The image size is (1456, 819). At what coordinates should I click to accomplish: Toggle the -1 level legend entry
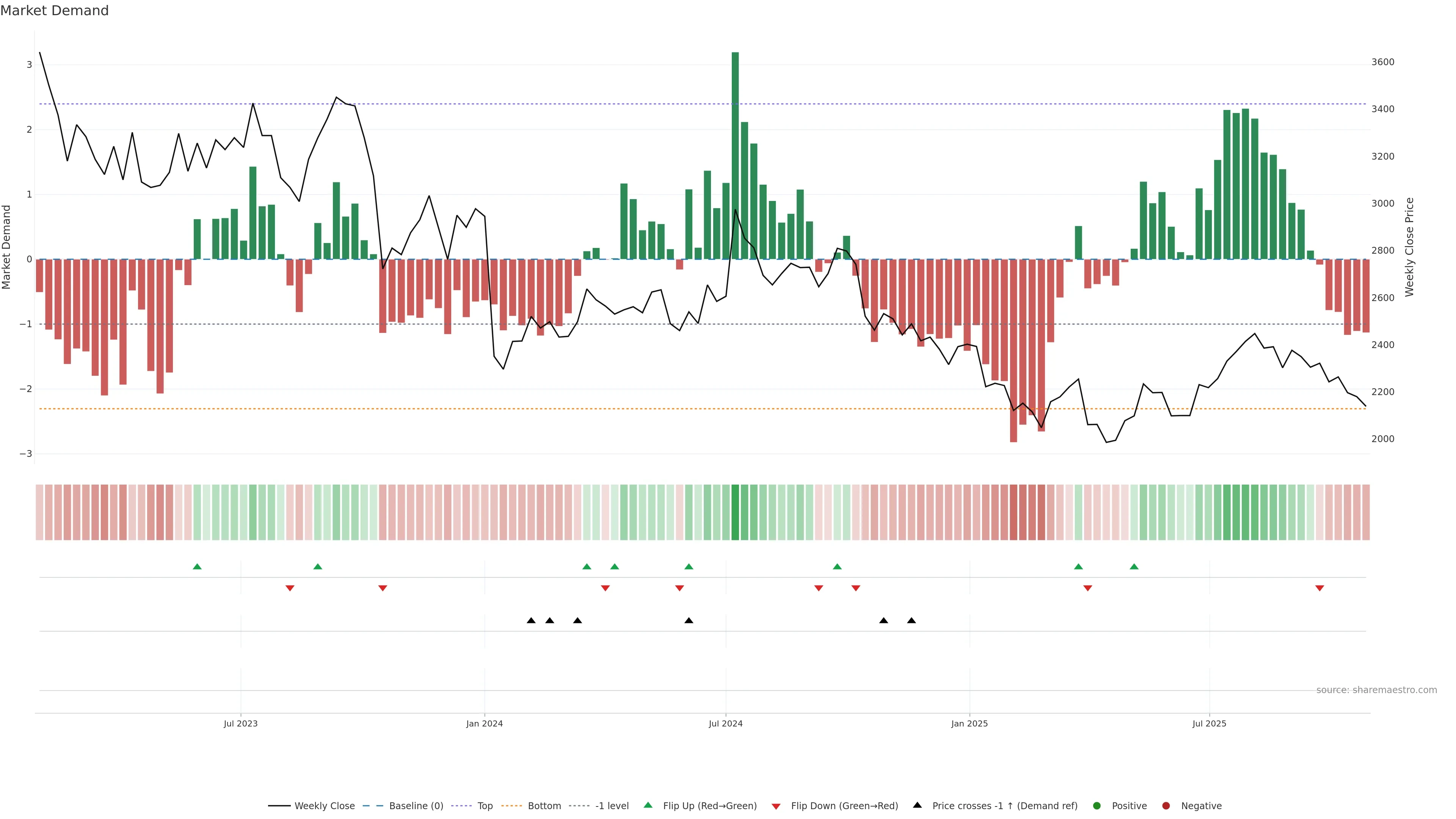(612, 806)
